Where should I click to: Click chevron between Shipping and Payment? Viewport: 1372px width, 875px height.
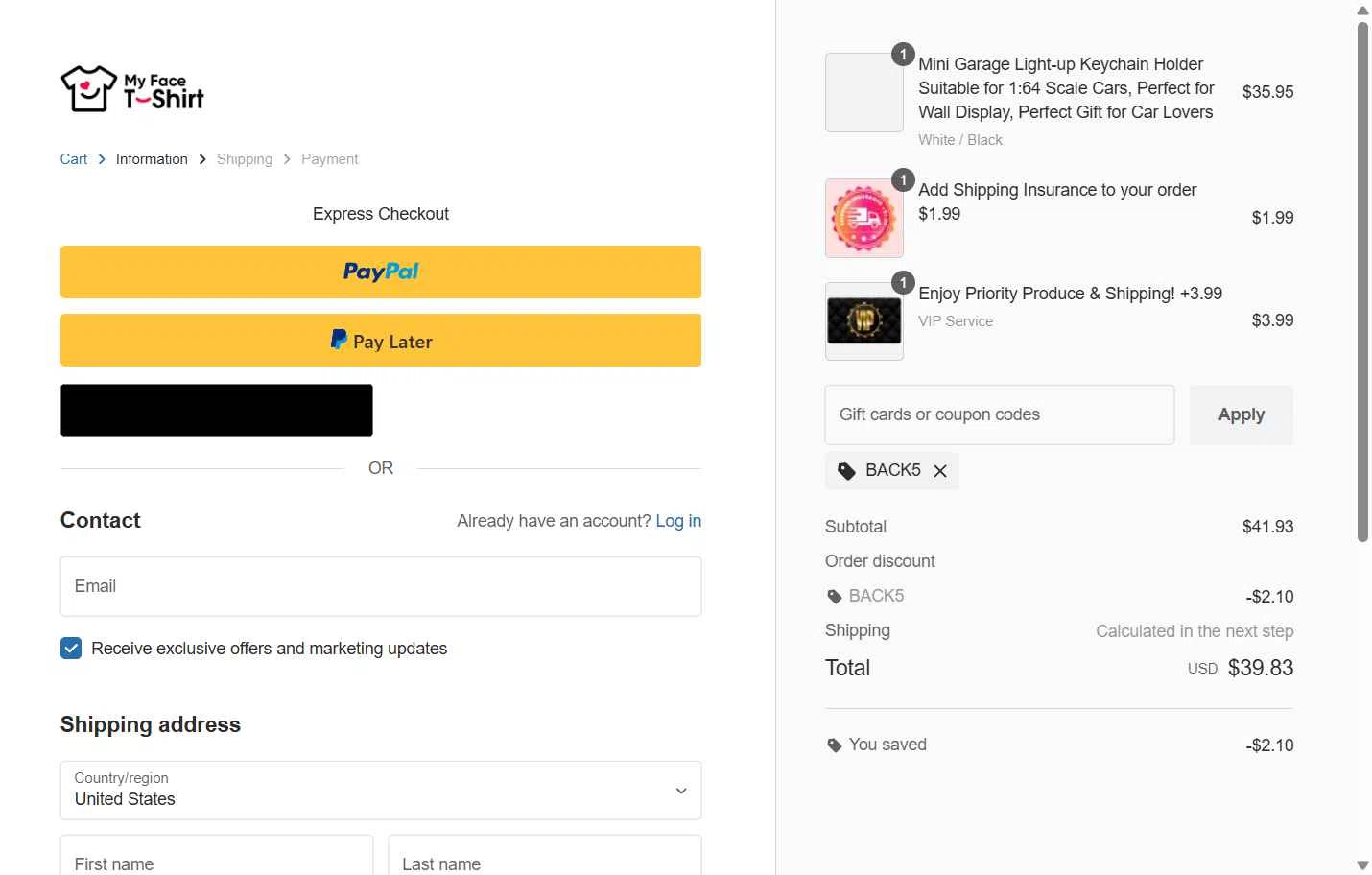(287, 159)
